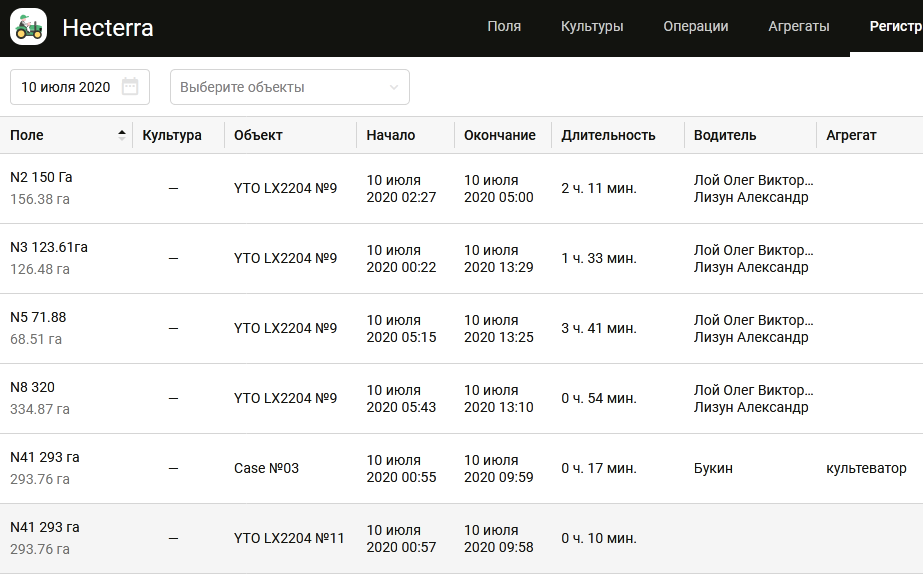Open the Агрегаты menu item
This screenshot has height=586, width=923.
pyautogui.click(x=798, y=27)
